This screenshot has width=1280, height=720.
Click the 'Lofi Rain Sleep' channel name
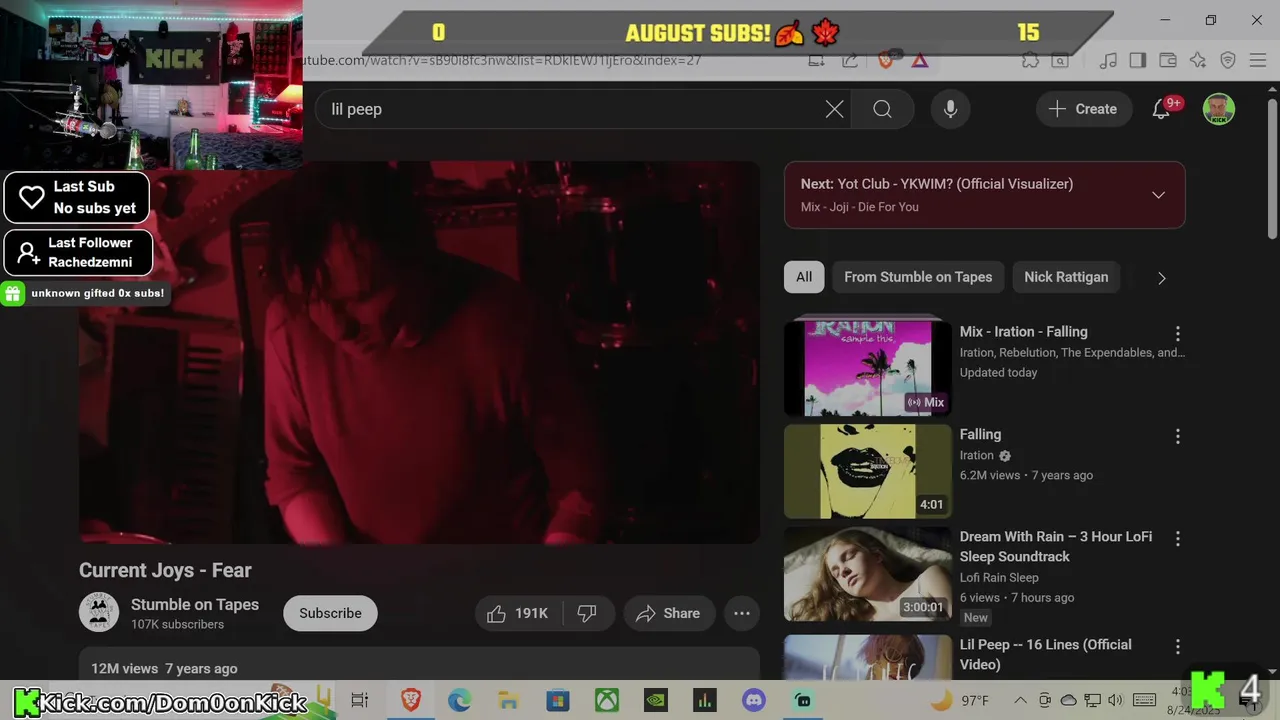tap(999, 577)
